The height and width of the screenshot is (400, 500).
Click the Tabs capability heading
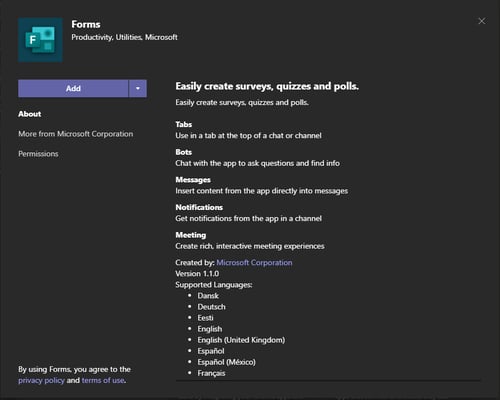coord(184,124)
